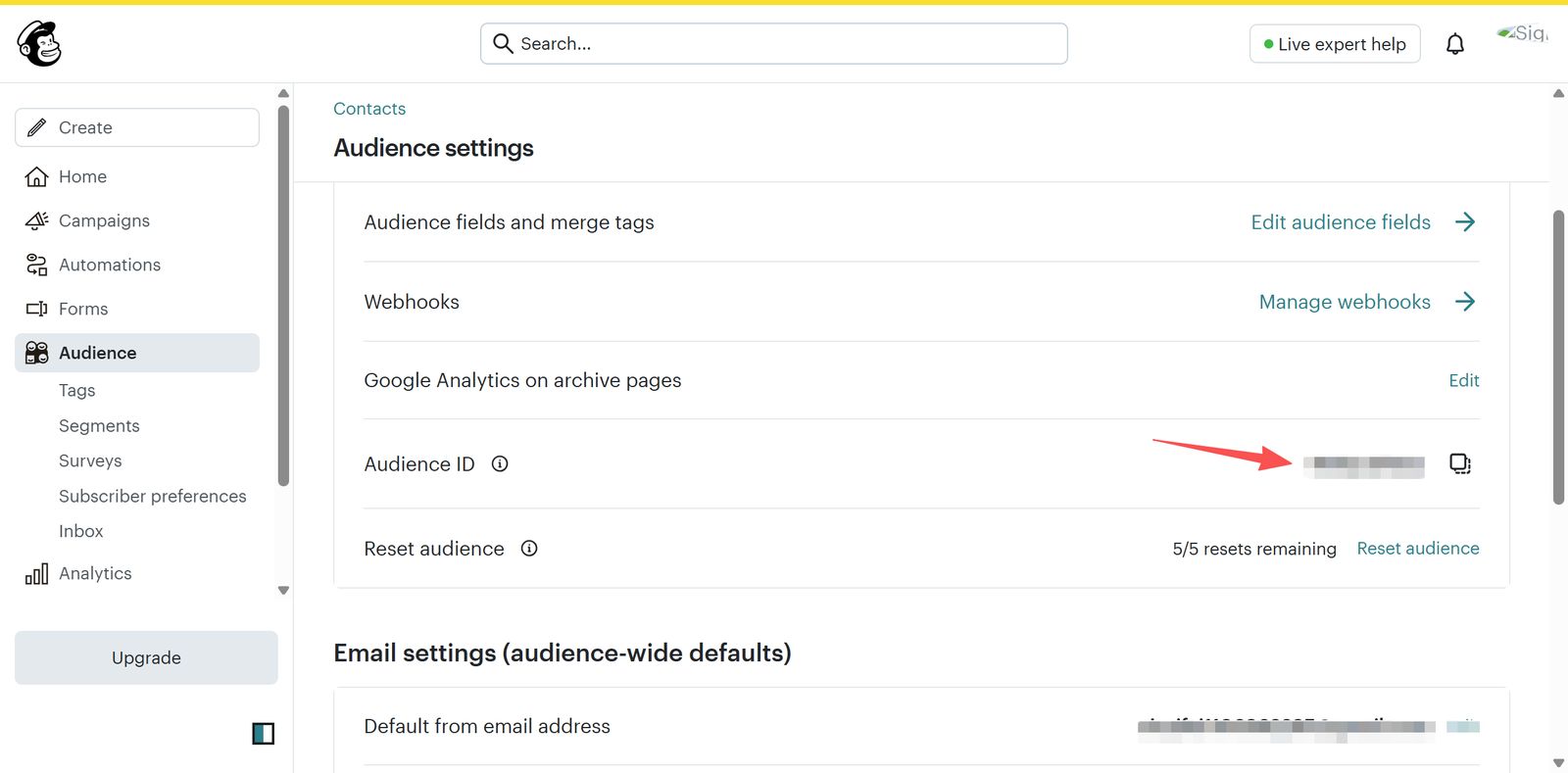Open Segments under Audience
This screenshot has height=773, width=1568.
99,426
